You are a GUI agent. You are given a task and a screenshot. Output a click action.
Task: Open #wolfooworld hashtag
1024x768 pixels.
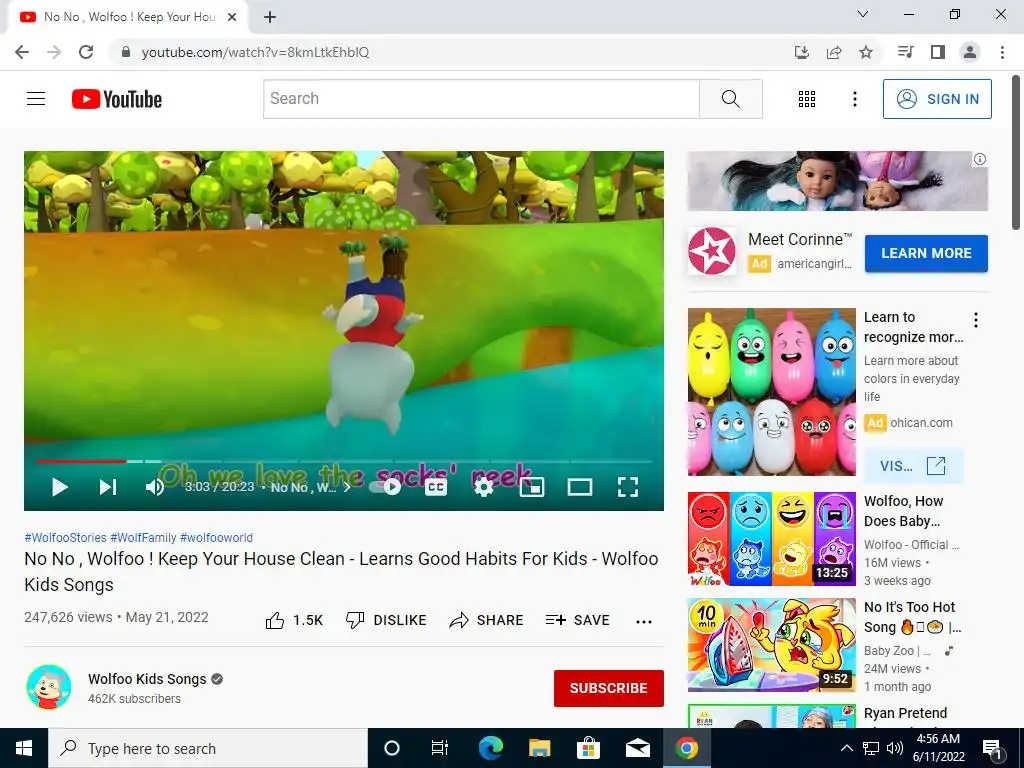click(x=216, y=537)
